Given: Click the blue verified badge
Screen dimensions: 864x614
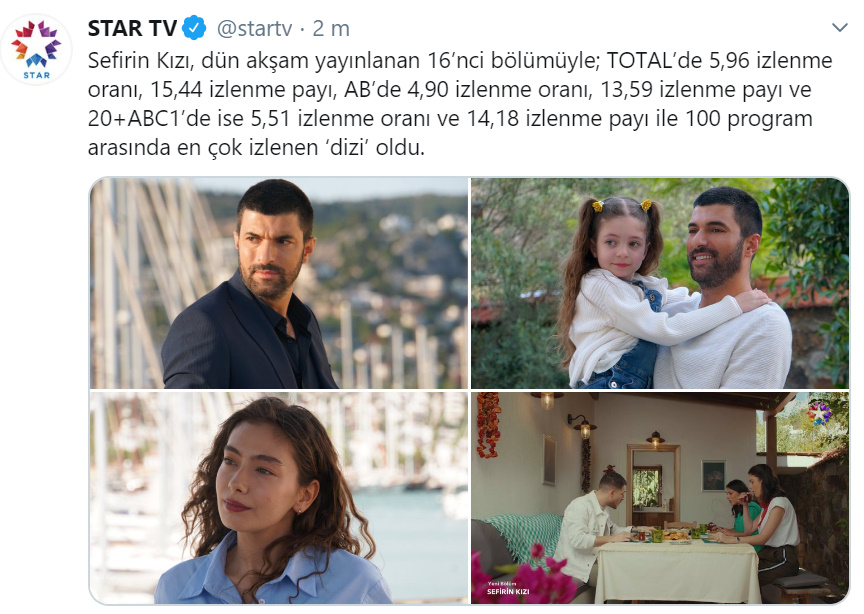Looking at the screenshot, I should click(194, 28).
